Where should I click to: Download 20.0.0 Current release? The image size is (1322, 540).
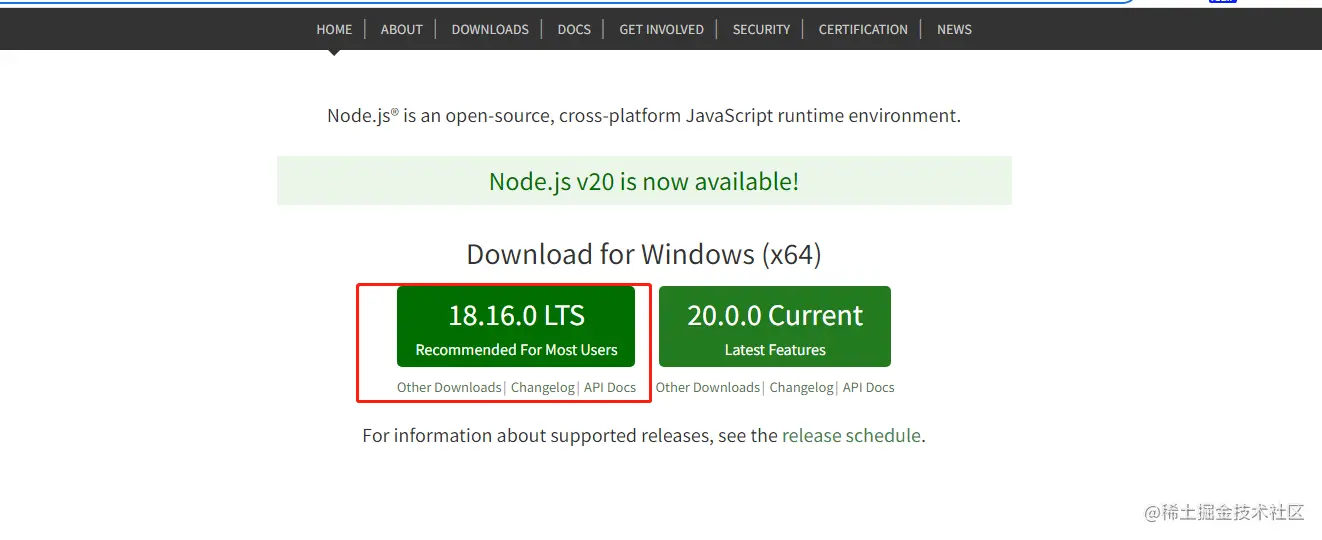775,327
